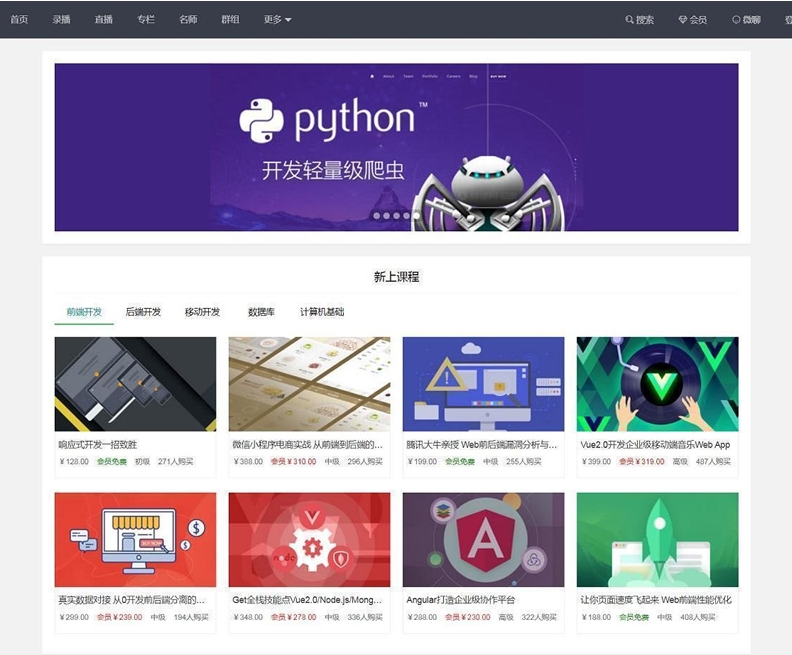The image size is (792, 655).
Task: Click title 微信小程序电商实战 从前端到后端
Action: coord(307,445)
